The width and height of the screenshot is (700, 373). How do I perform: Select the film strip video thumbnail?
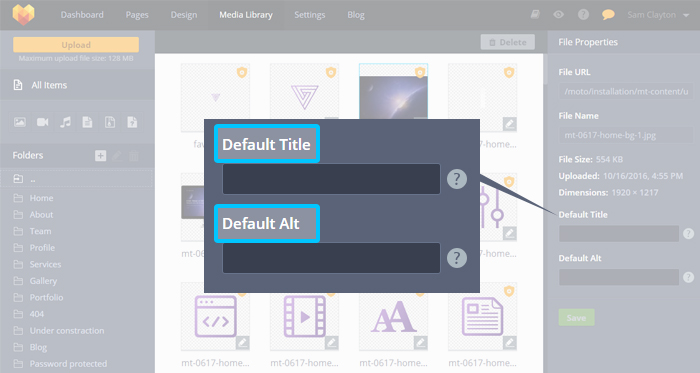pyautogui.click(x=304, y=316)
